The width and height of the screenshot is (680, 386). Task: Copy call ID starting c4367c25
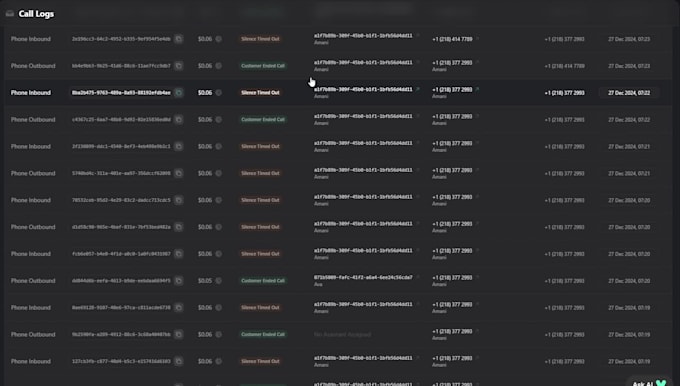point(178,120)
